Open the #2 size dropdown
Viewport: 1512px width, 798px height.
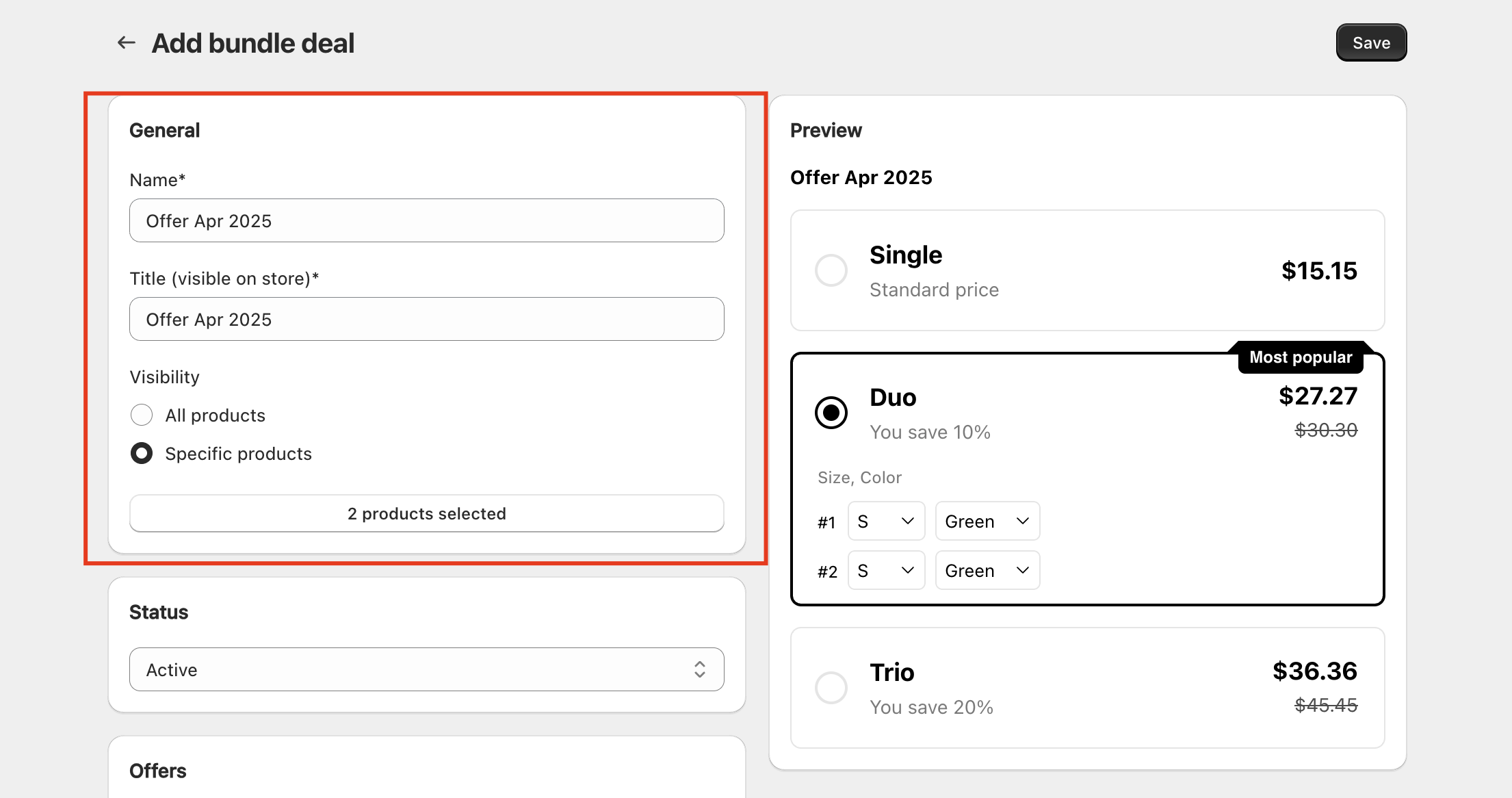coord(886,571)
